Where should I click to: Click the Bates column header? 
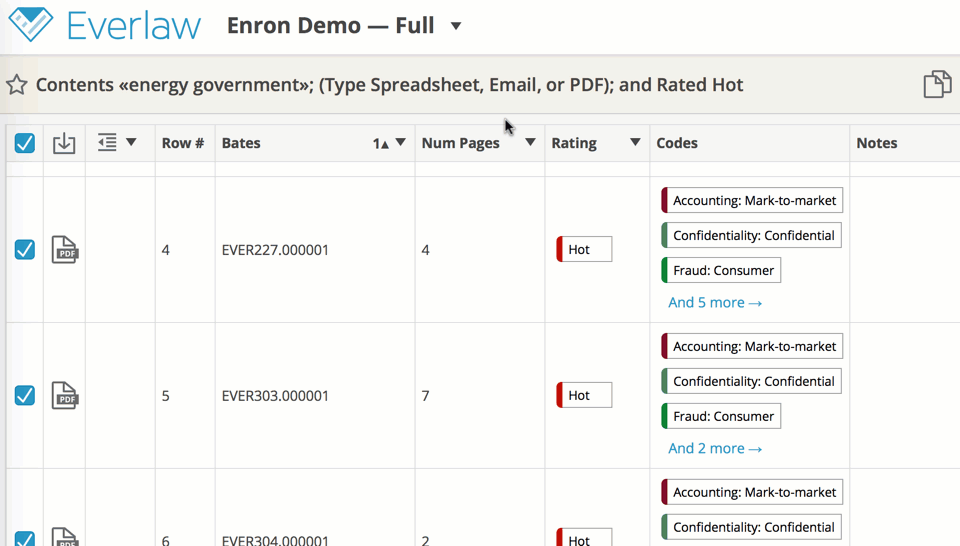click(241, 143)
